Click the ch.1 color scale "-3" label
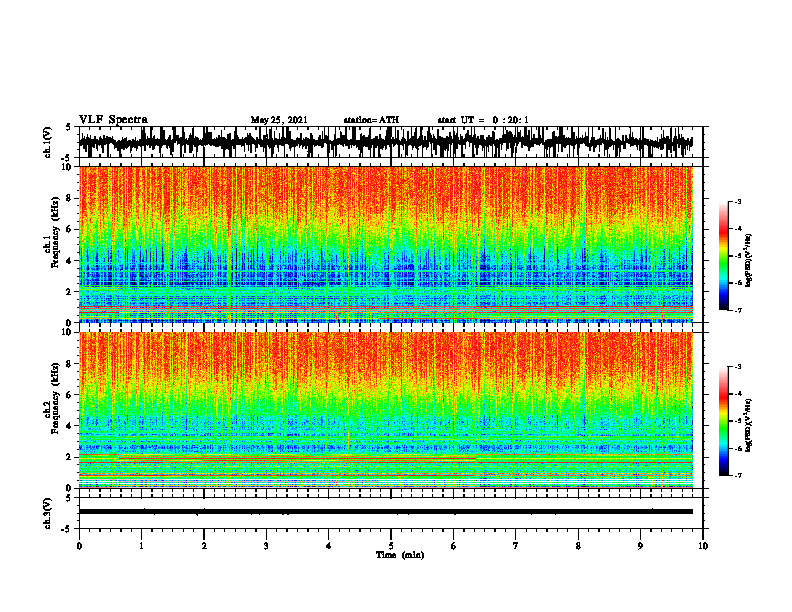Screen dimensions: 792x612 tap(738, 202)
